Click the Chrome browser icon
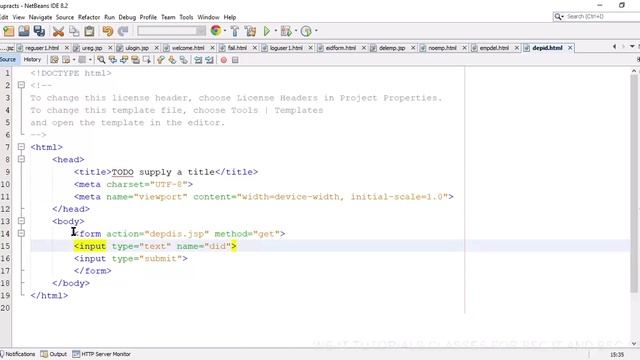 [216, 31]
